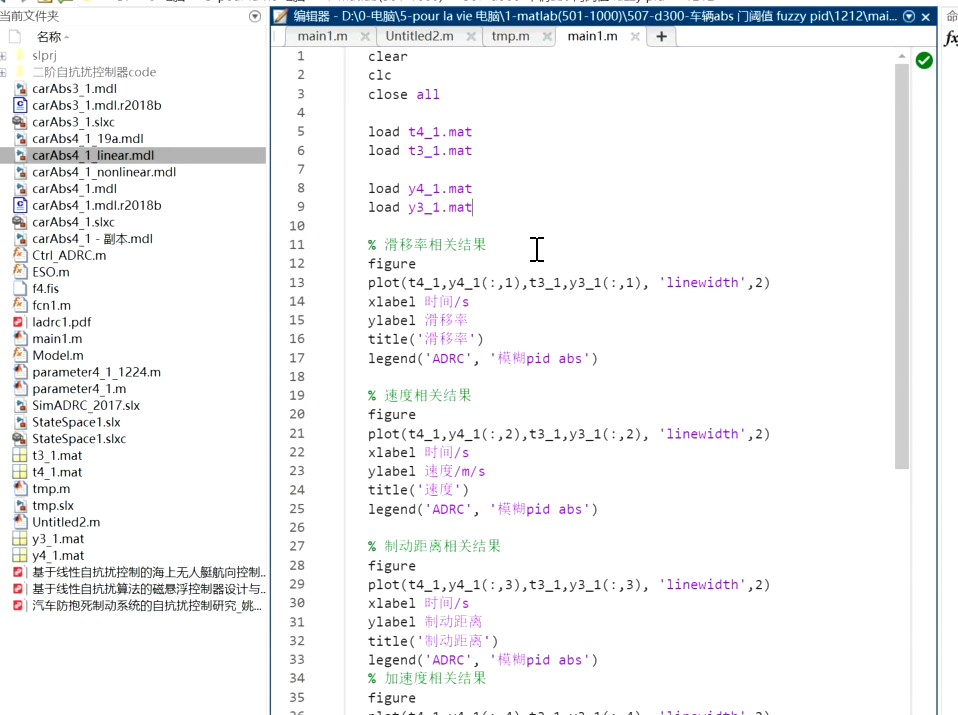Screen dimensions: 958x715
Task: Open the icon beside carAbs4_1.mdl.r2018b
Action: [22, 205]
